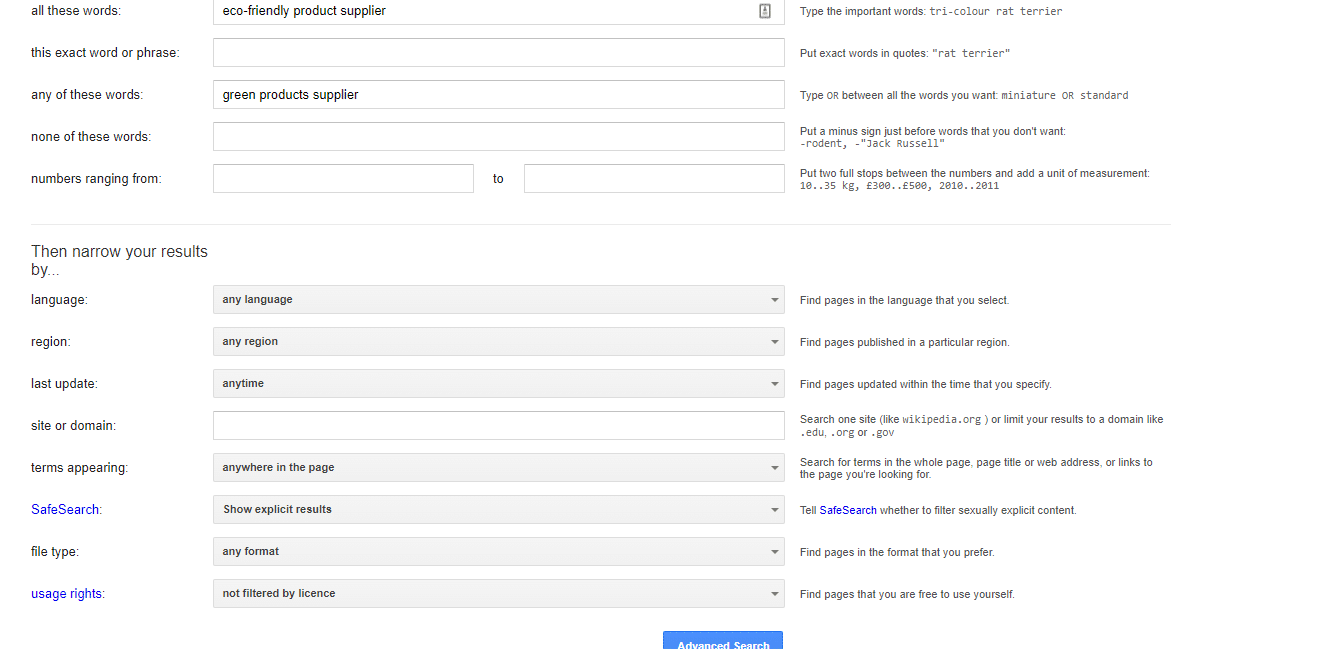This screenshot has height=649, width=1323.
Task: Open the usage rights label link
Action: [x=67, y=594]
